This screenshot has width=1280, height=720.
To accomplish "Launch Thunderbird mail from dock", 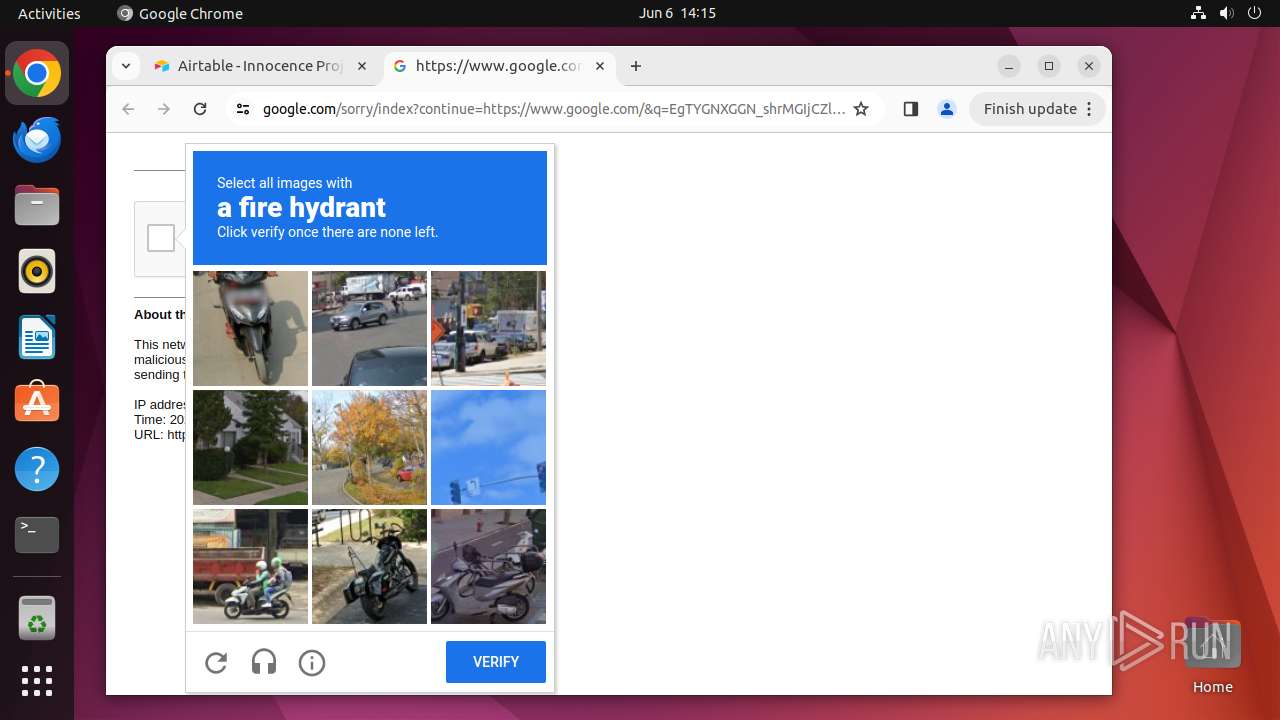I will 37,140.
